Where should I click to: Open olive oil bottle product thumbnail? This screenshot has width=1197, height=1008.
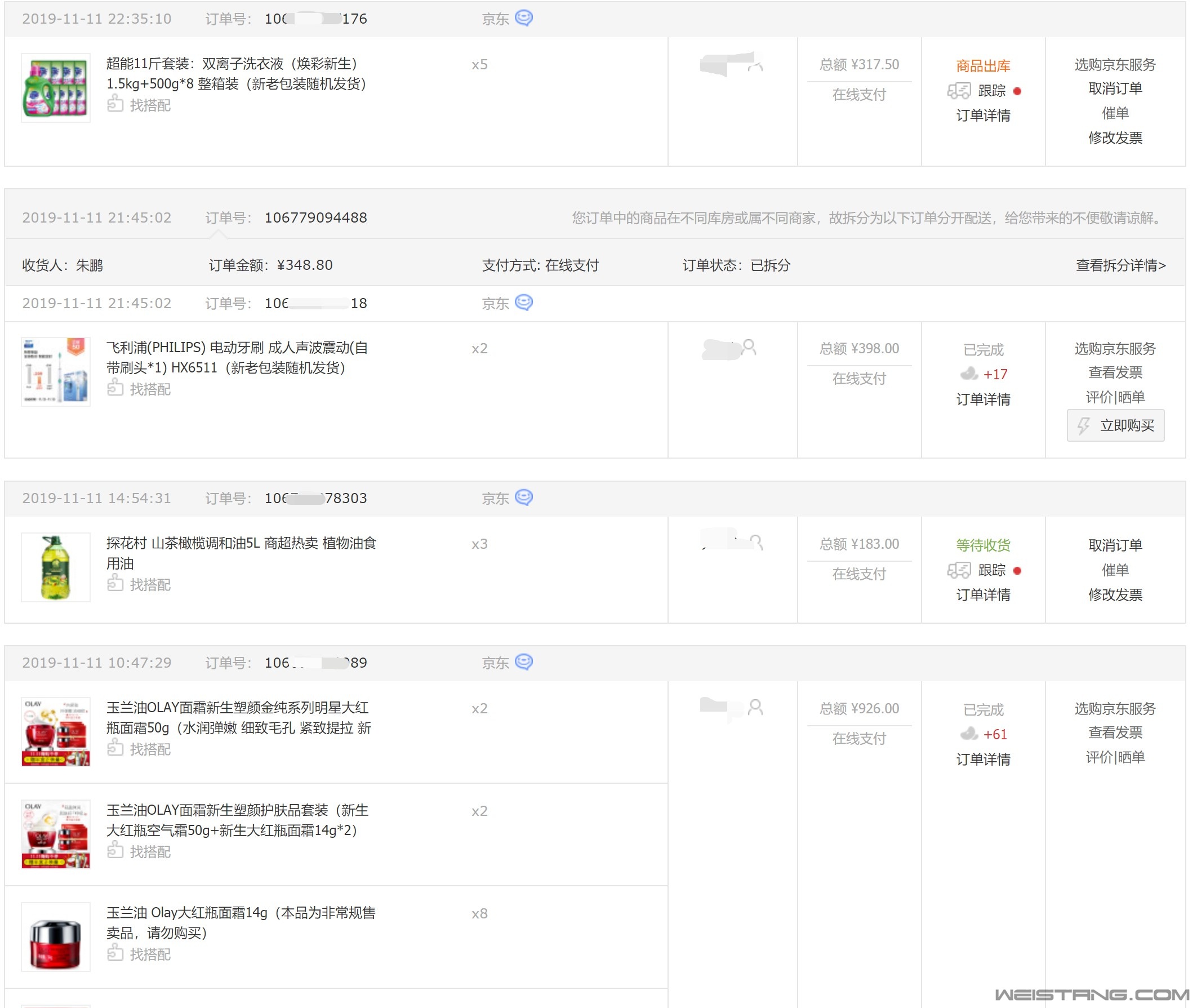pyautogui.click(x=55, y=567)
